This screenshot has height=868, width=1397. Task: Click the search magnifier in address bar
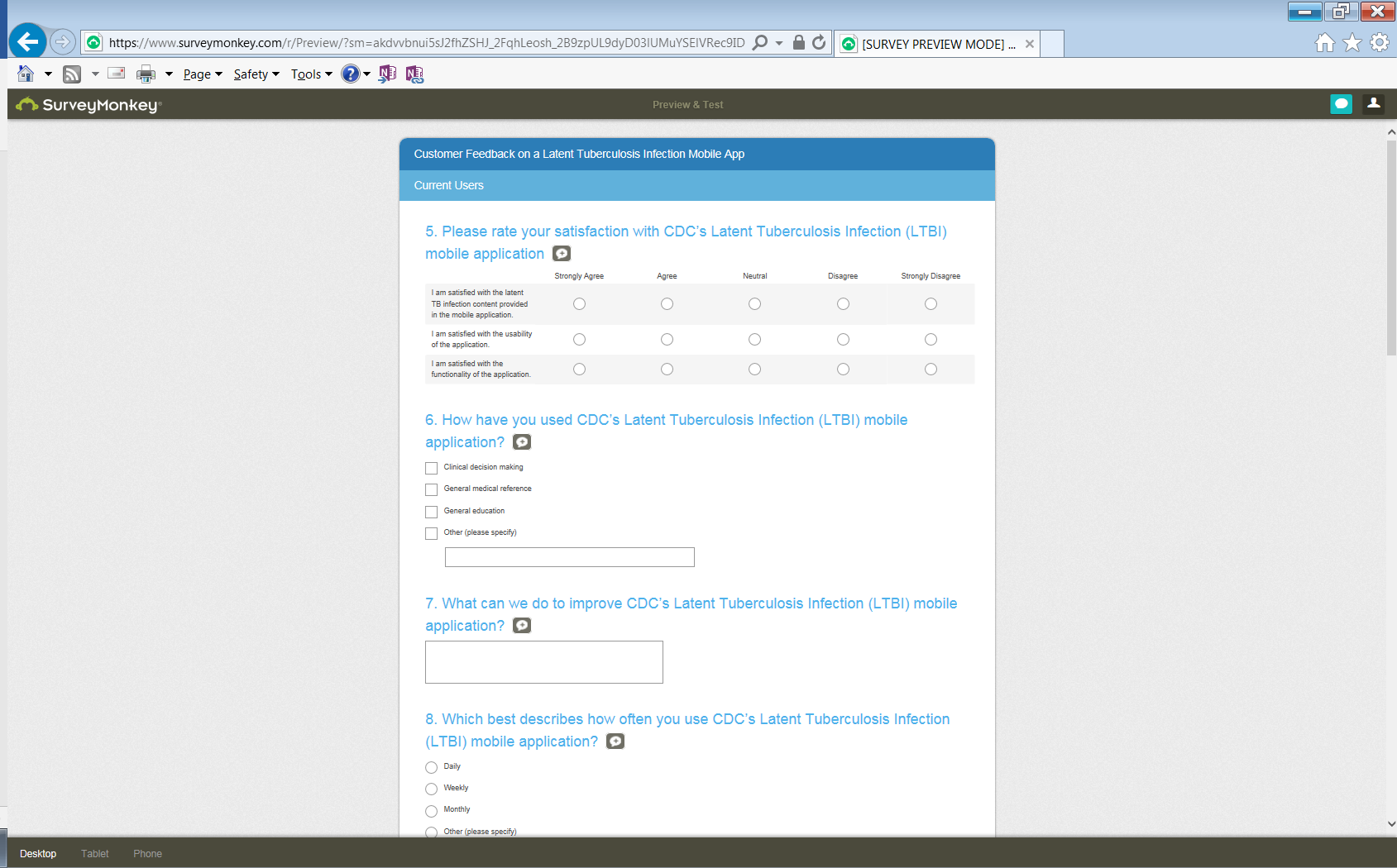click(x=760, y=43)
